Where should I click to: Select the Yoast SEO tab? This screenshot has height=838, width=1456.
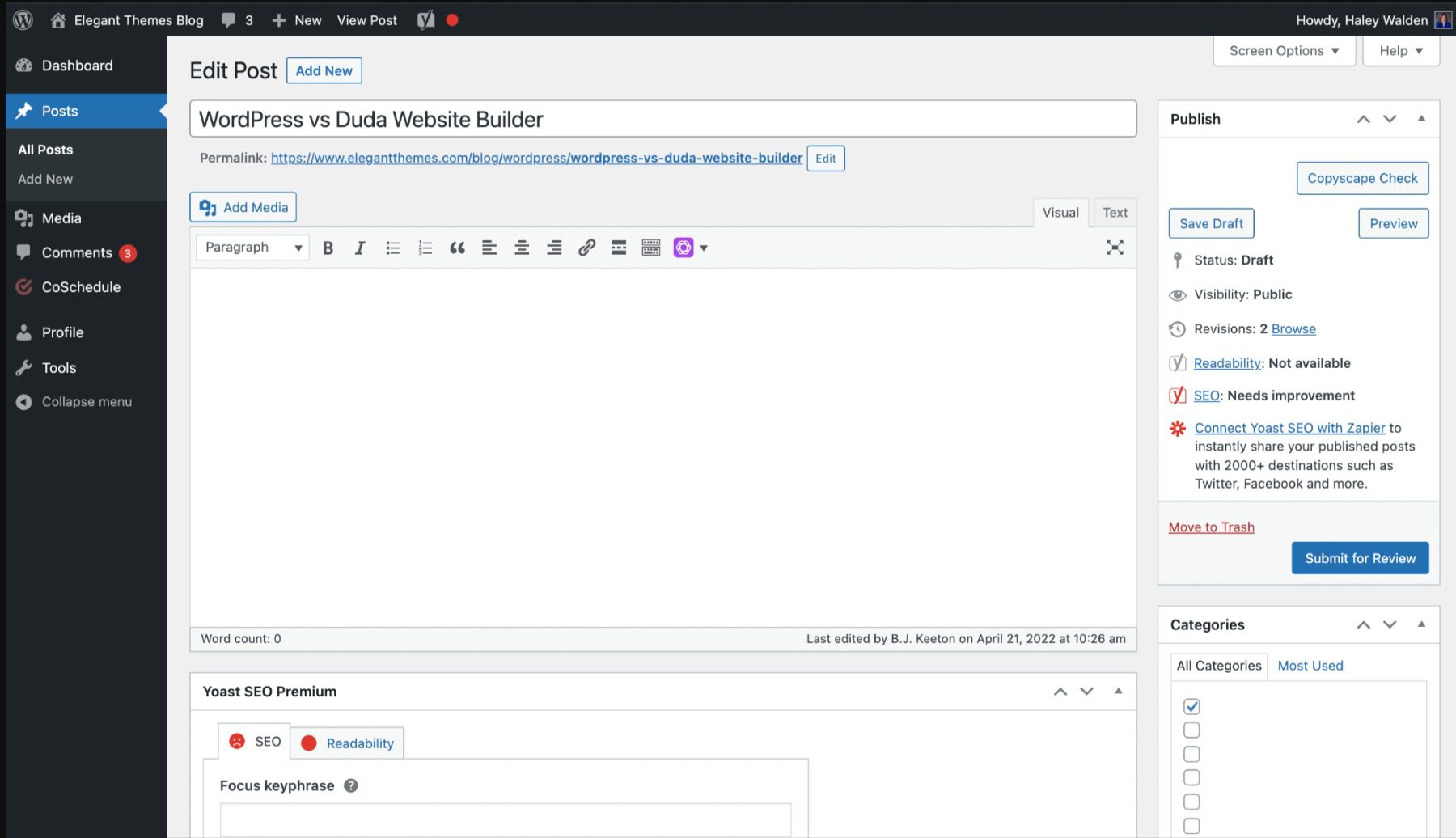click(255, 742)
